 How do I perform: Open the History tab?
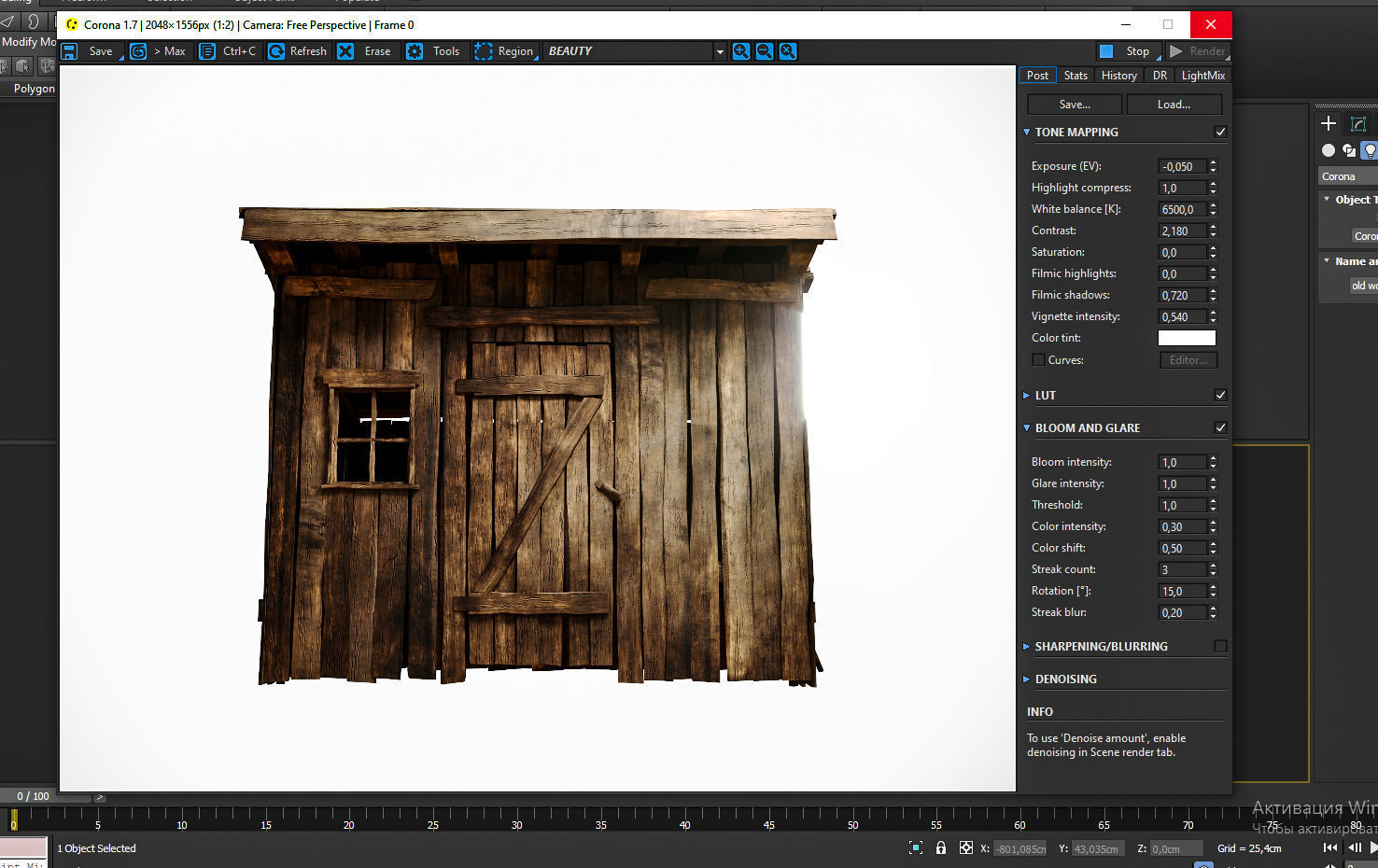(x=1118, y=76)
